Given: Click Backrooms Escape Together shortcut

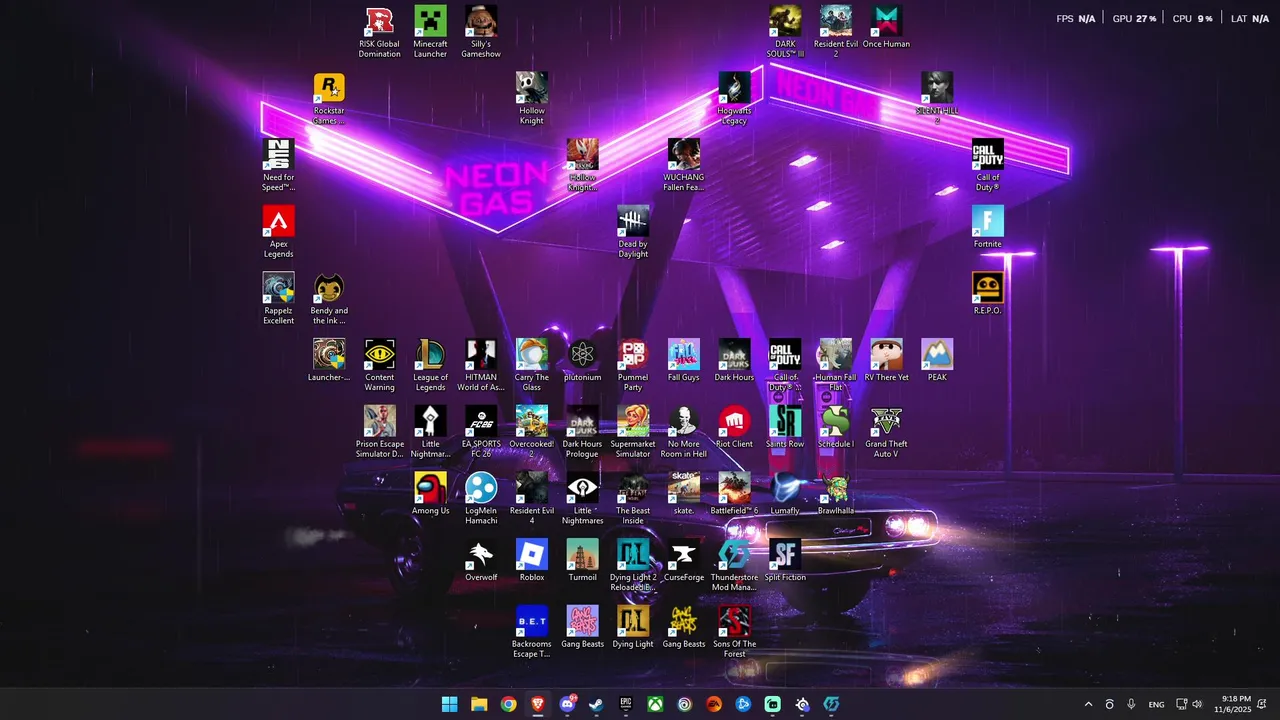Looking at the screenshot, I should click(532, 631).
